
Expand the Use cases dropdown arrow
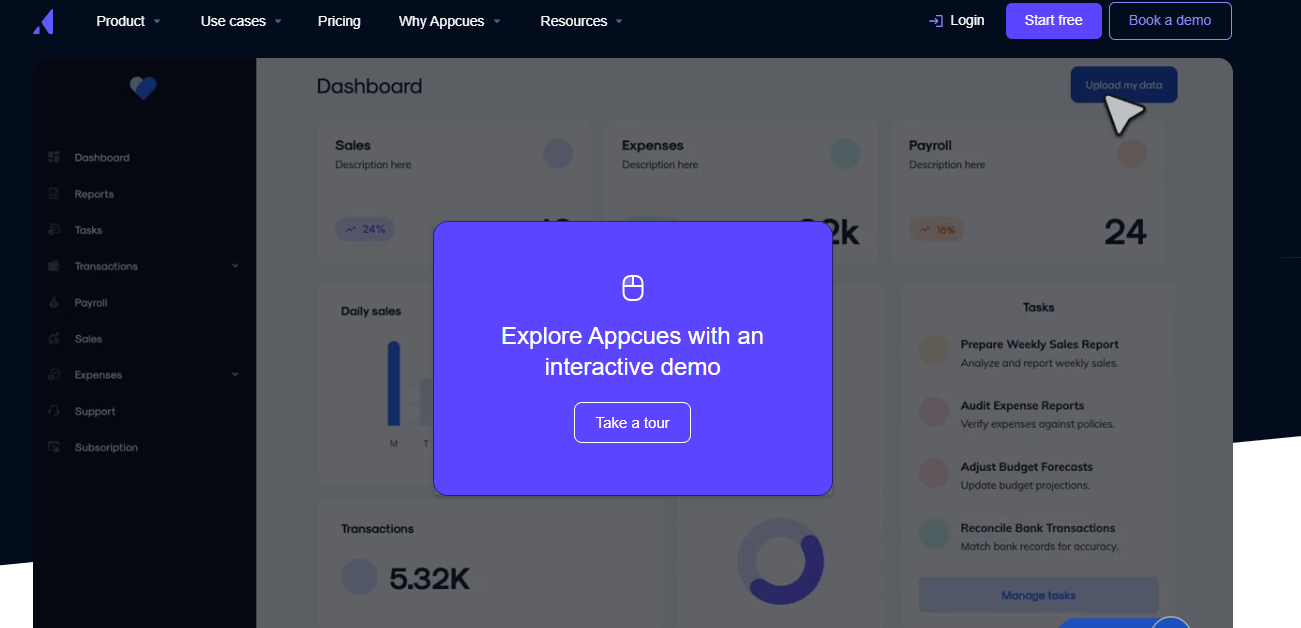click(x=277, y=21)
